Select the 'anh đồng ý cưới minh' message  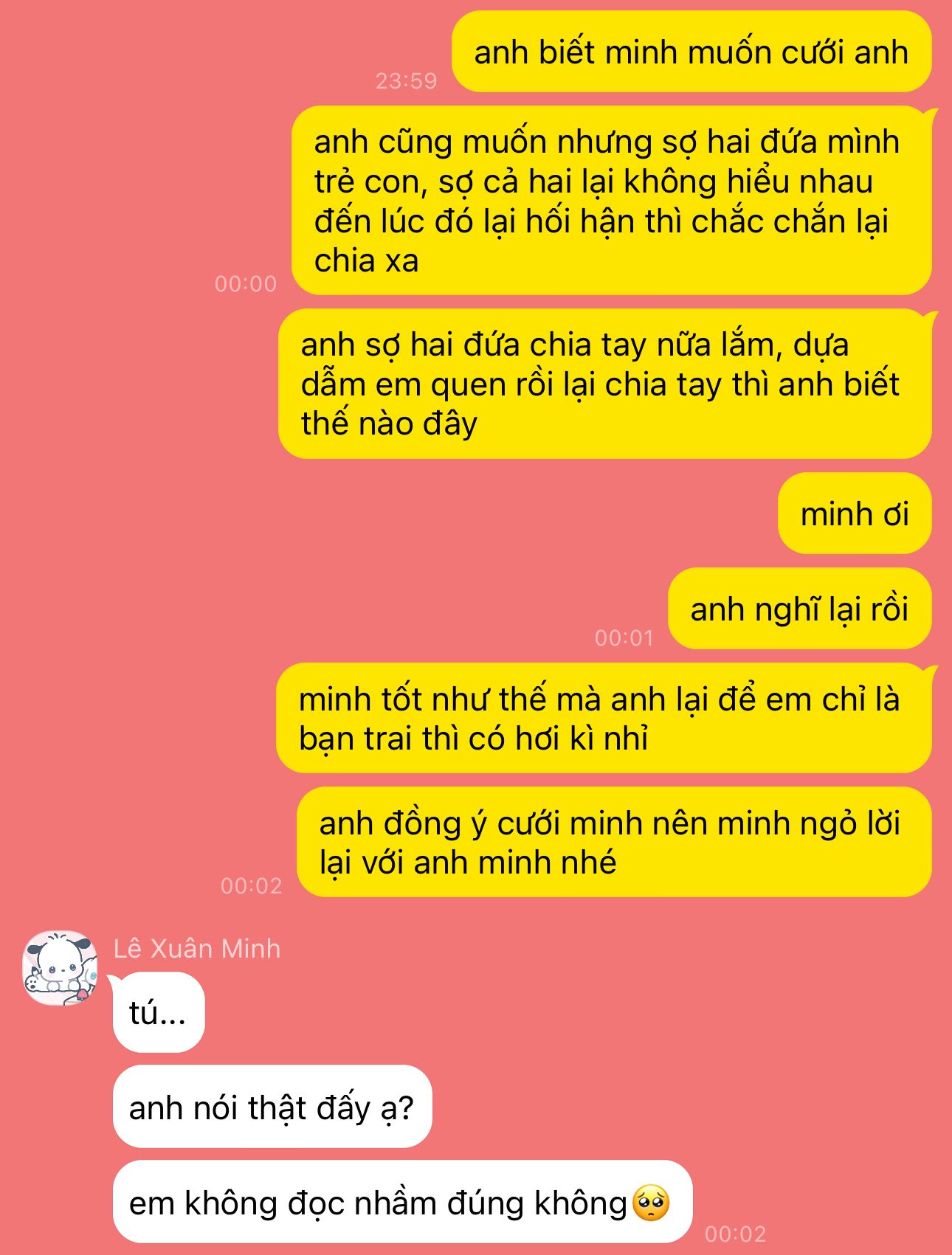click(614, 842)
